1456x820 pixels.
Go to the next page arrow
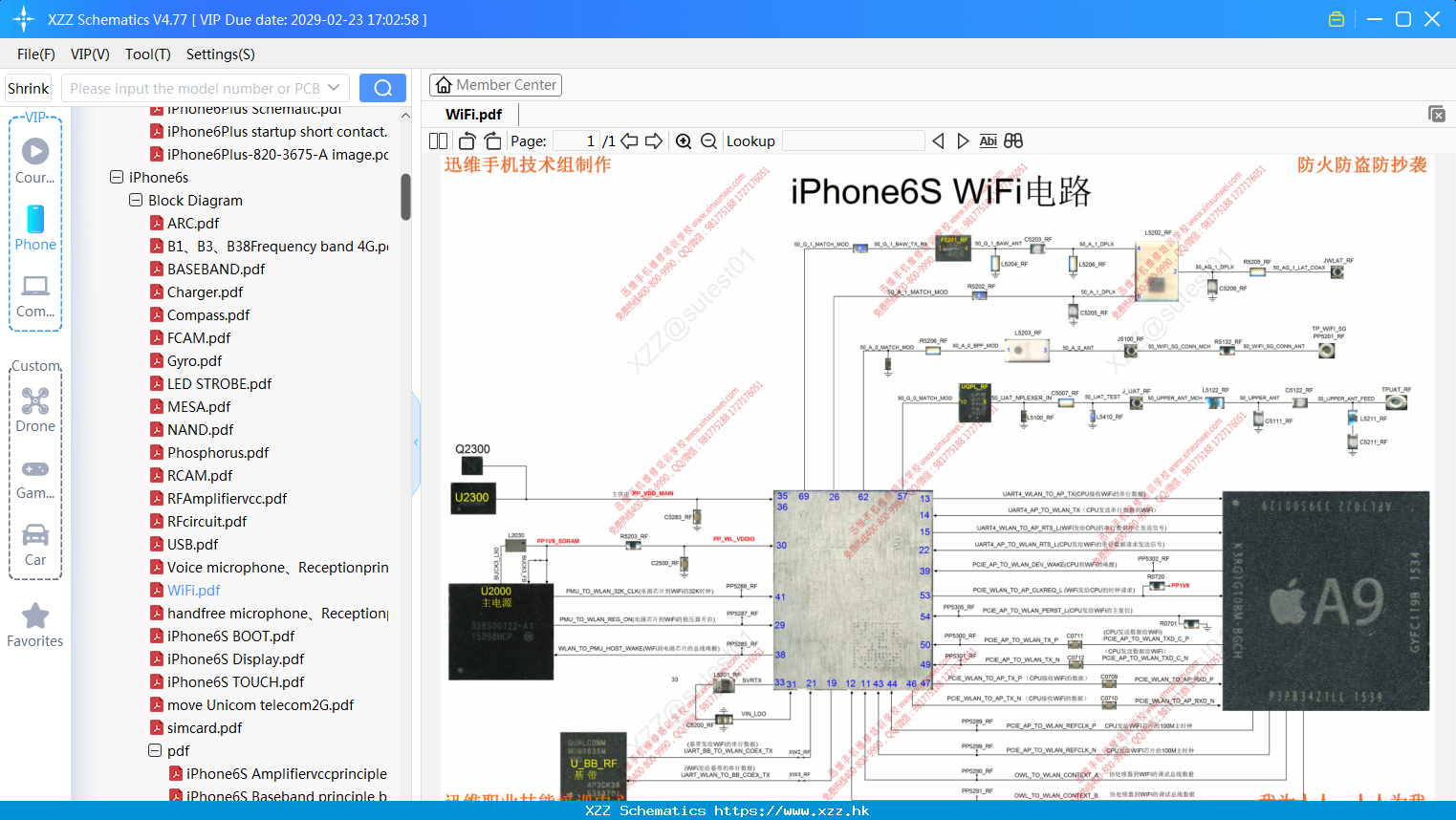(x=654, y=140)
